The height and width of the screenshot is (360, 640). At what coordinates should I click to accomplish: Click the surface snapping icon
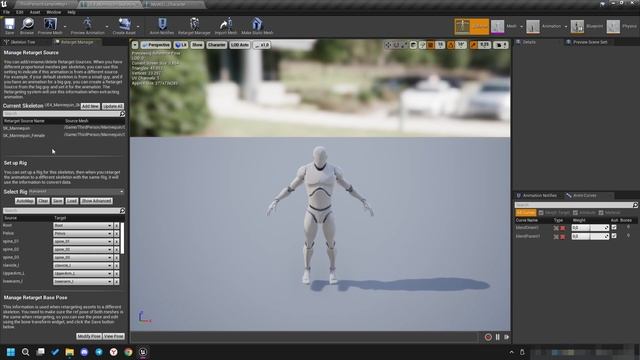[422, 45]
